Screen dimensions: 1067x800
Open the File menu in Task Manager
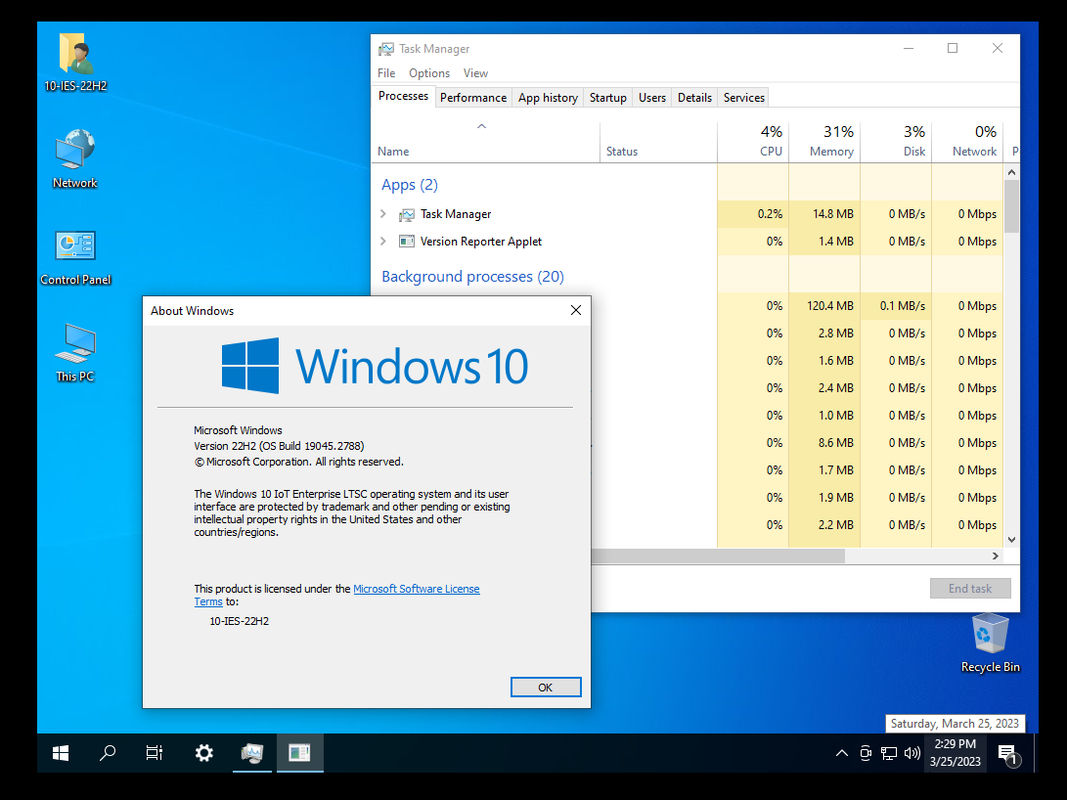(387, 73)
